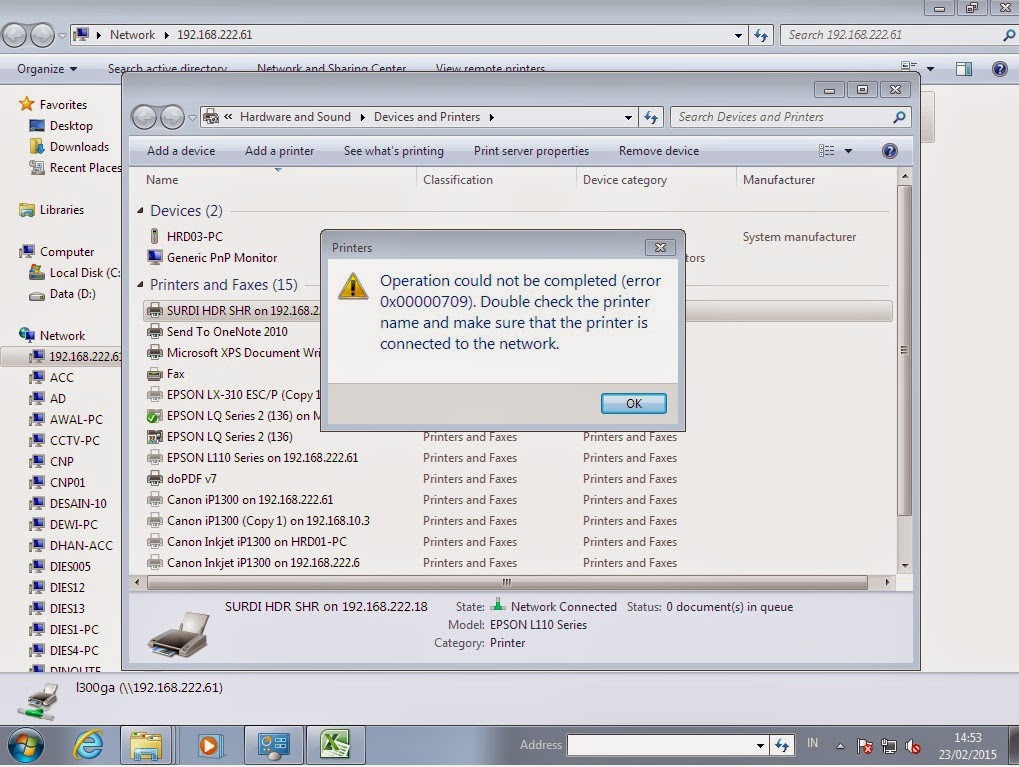Click refresh button in Devices and Printers

coord(651,117)
